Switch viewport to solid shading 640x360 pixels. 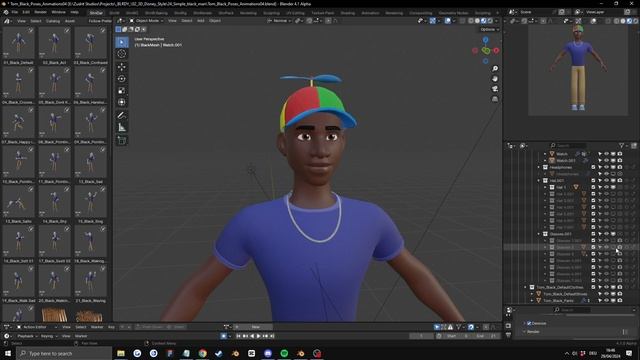(x=477, y=20)
